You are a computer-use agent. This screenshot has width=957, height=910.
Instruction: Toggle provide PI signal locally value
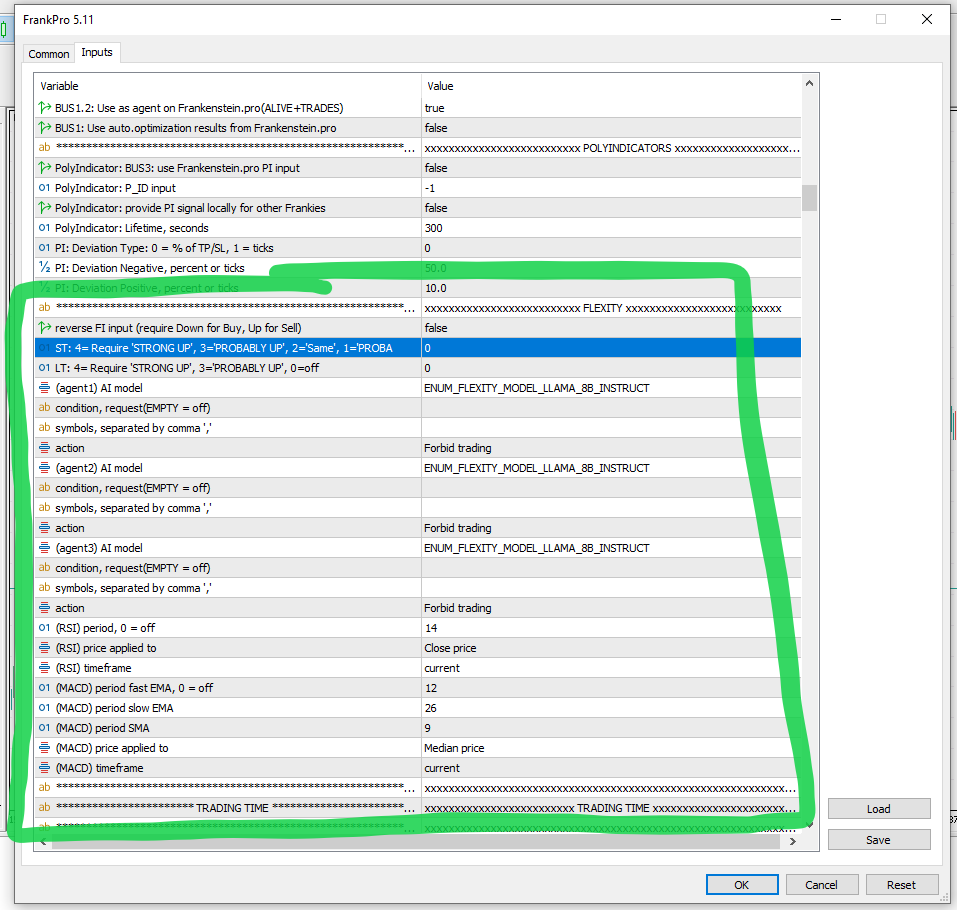tap(611, 208)
